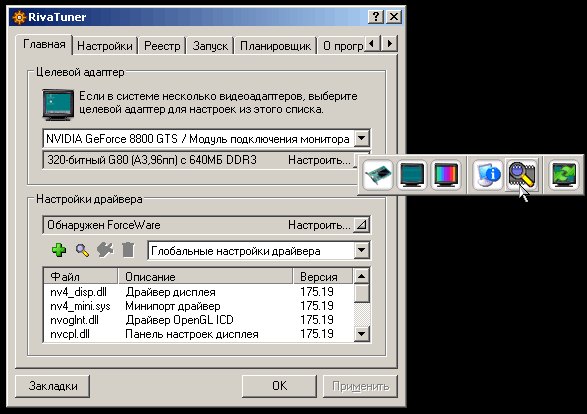Click Минипорт драйвер description cell
The height and width of the screenshot is (414, 587).
[x=173, y=306]
